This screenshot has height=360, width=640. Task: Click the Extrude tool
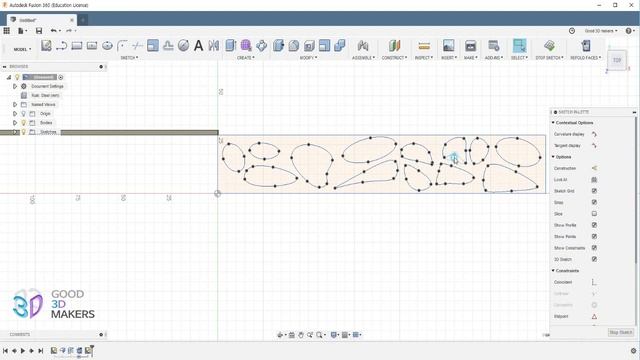tap(231, 45)
